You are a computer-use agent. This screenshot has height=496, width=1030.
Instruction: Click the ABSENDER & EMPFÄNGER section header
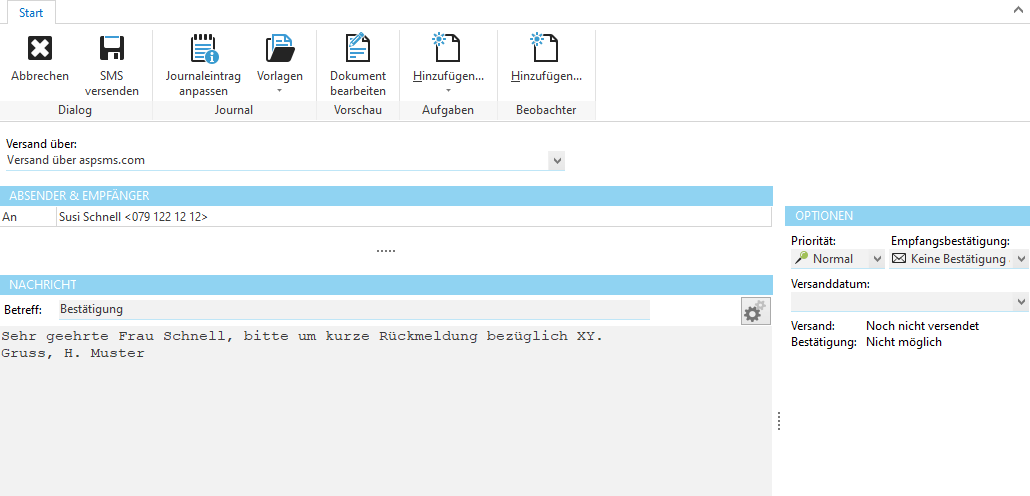[386, 196]
